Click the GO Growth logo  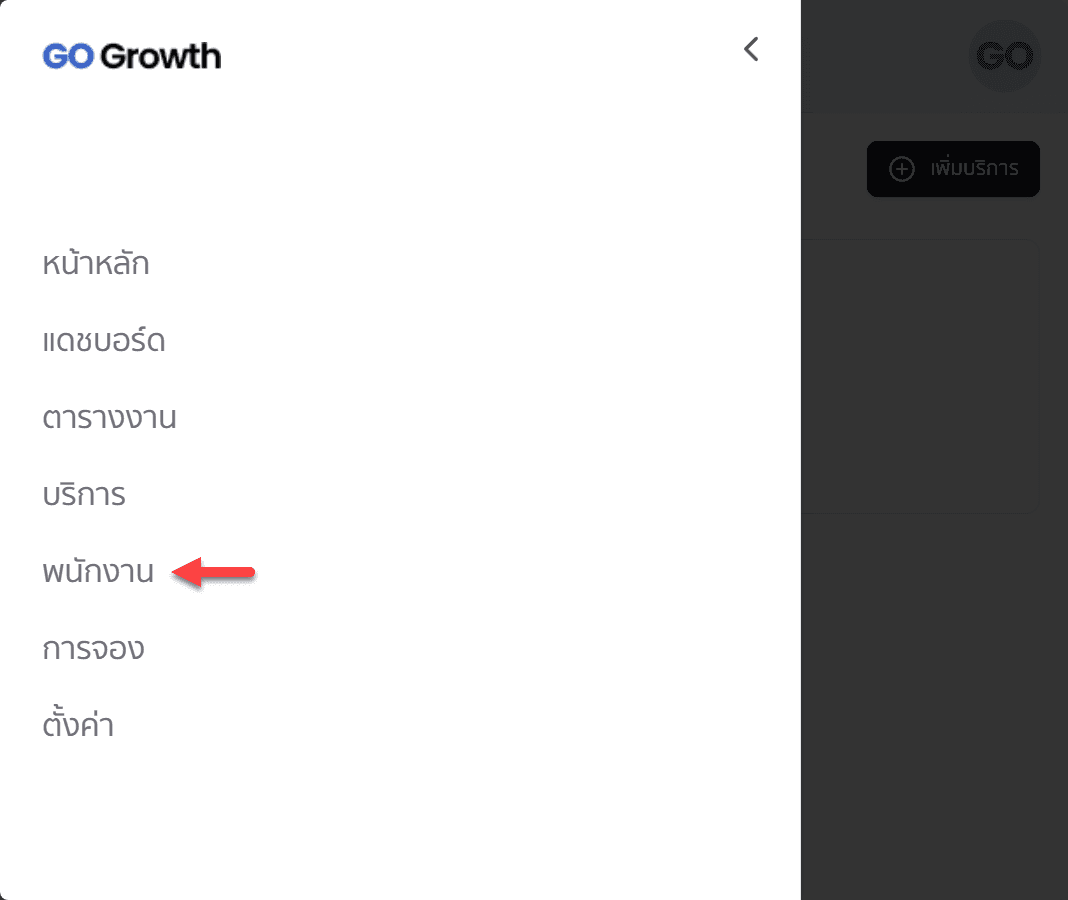click(131, 56)
